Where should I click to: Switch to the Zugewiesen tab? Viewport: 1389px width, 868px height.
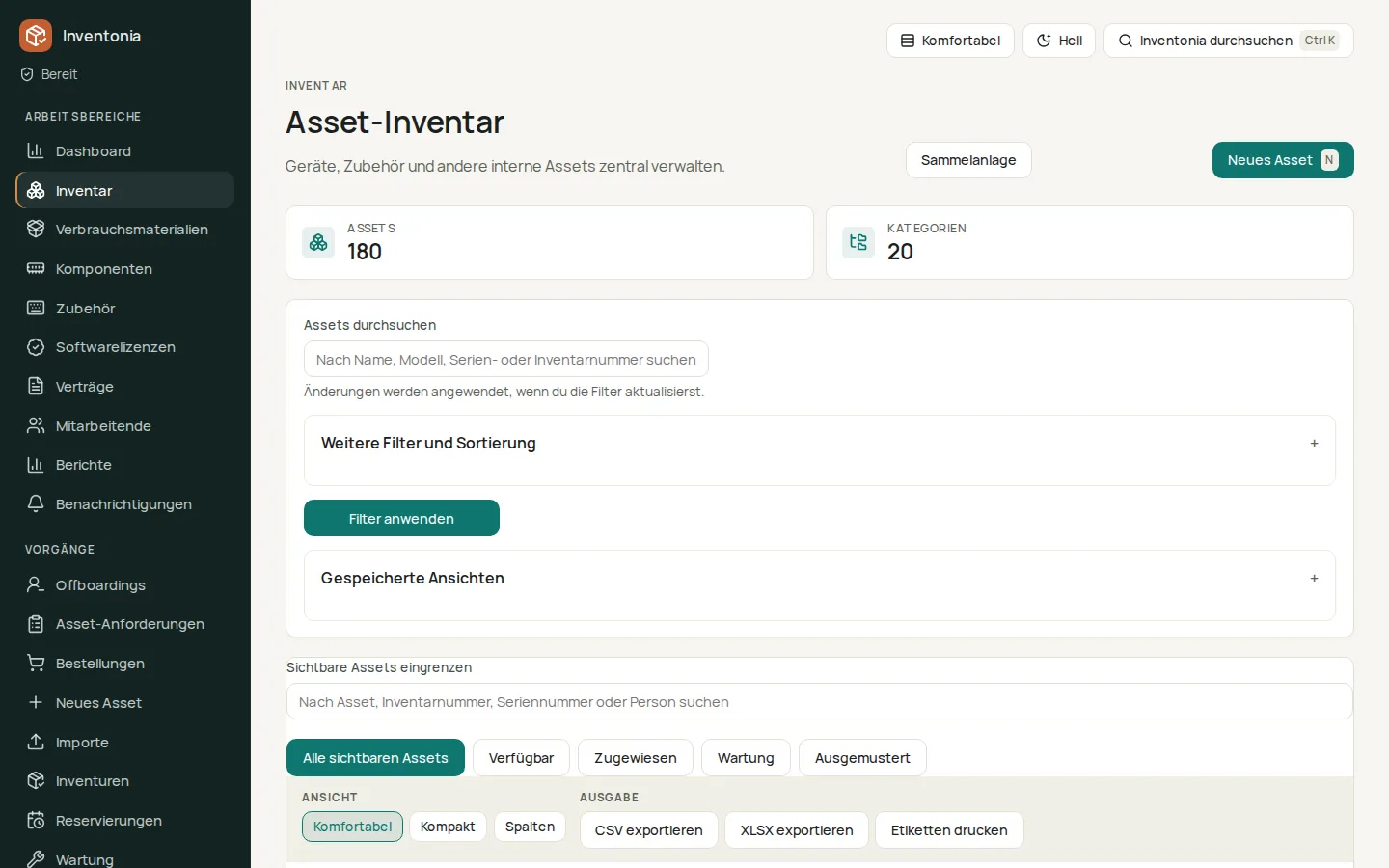636,758
